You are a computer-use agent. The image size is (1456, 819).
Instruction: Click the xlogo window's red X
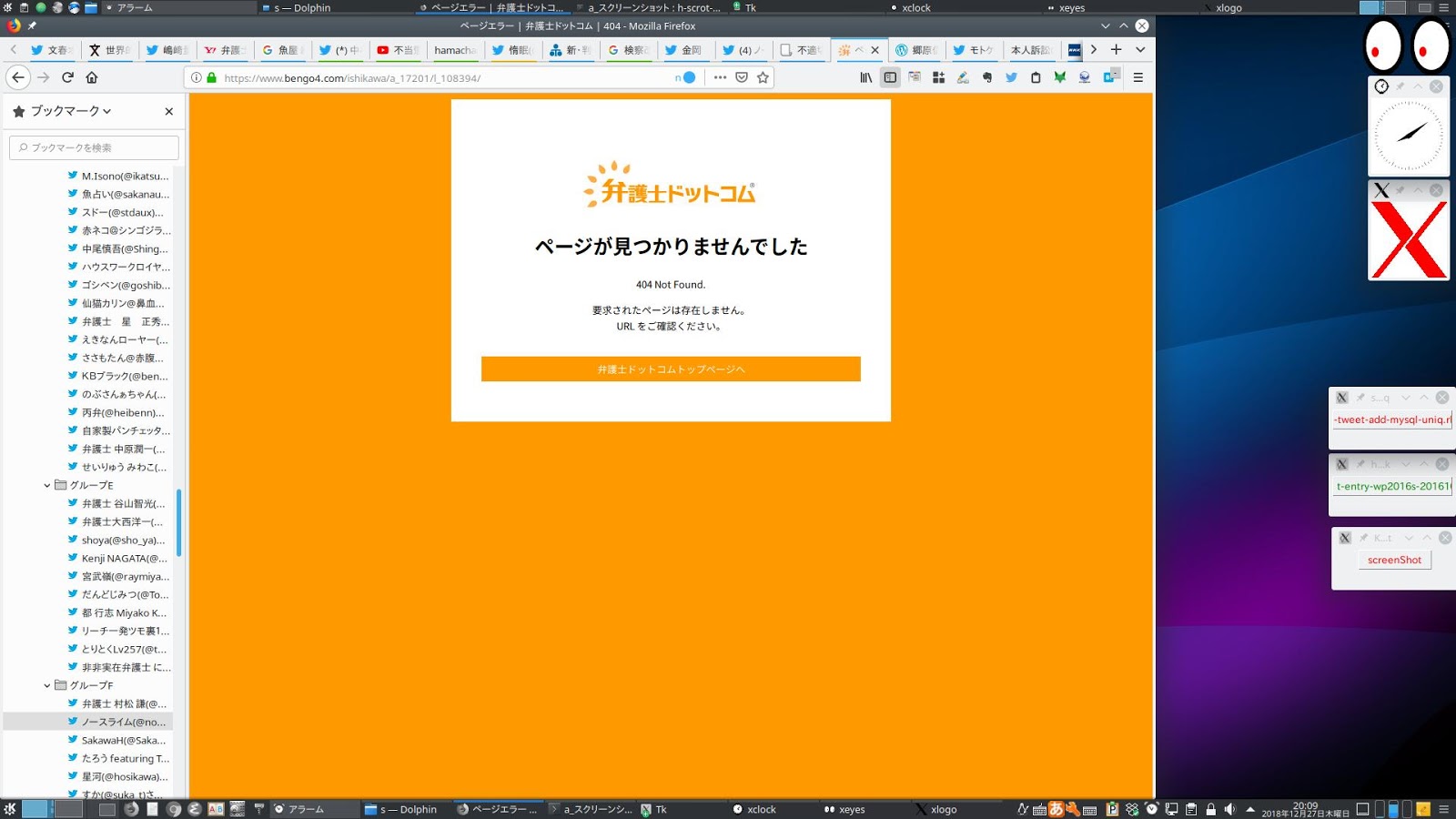(1409, 240)
